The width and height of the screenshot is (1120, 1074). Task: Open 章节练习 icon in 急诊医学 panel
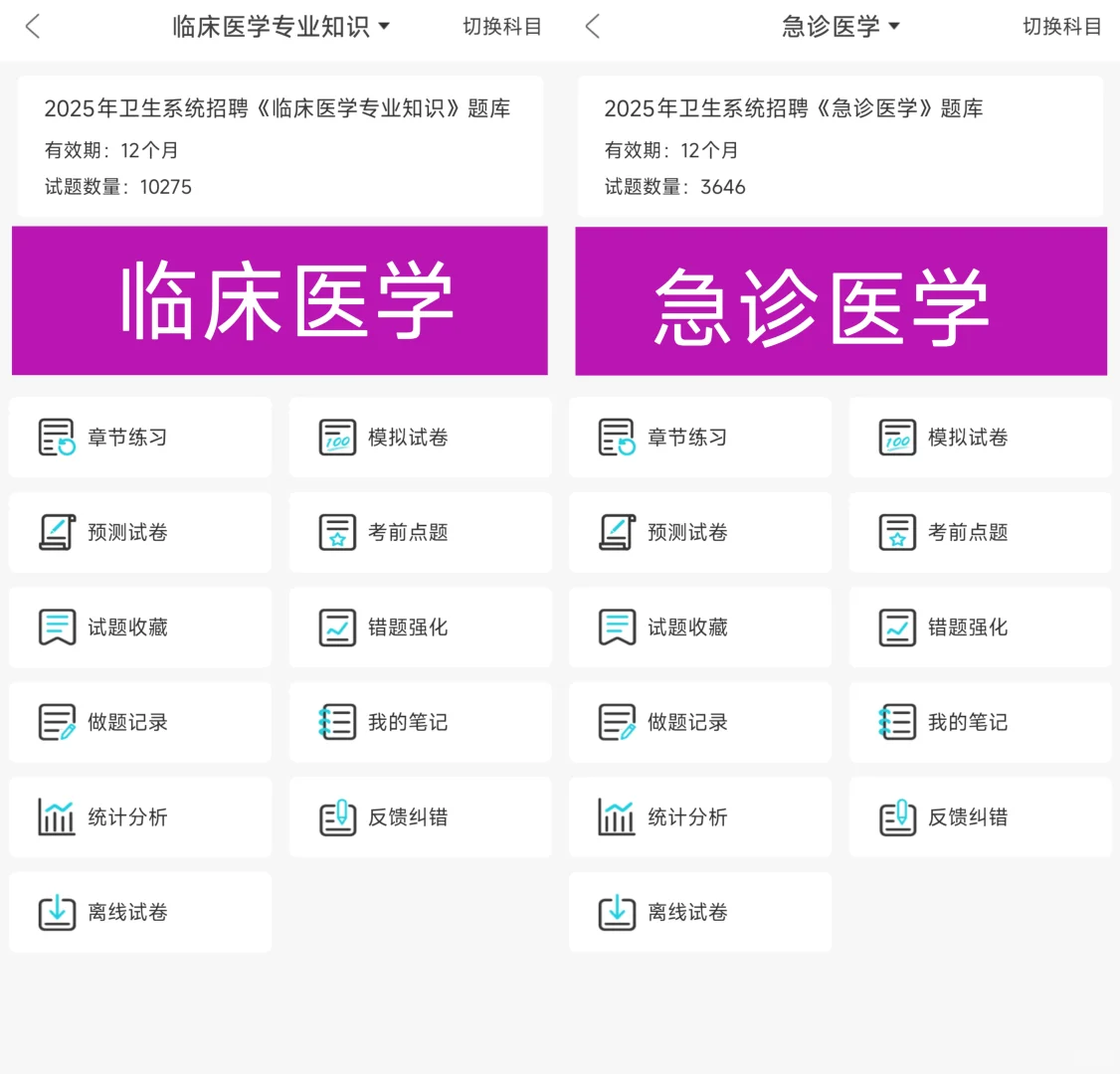tap(617, 437)
